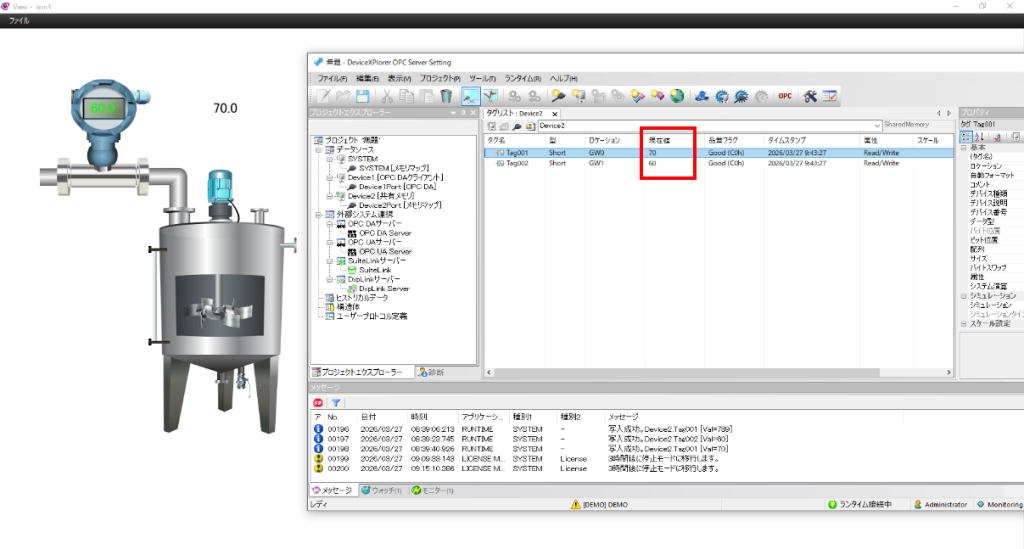This screenshot has height=549, width=1024.
Task: Click the red stop icon in message panel
Action: coord(319,402)
